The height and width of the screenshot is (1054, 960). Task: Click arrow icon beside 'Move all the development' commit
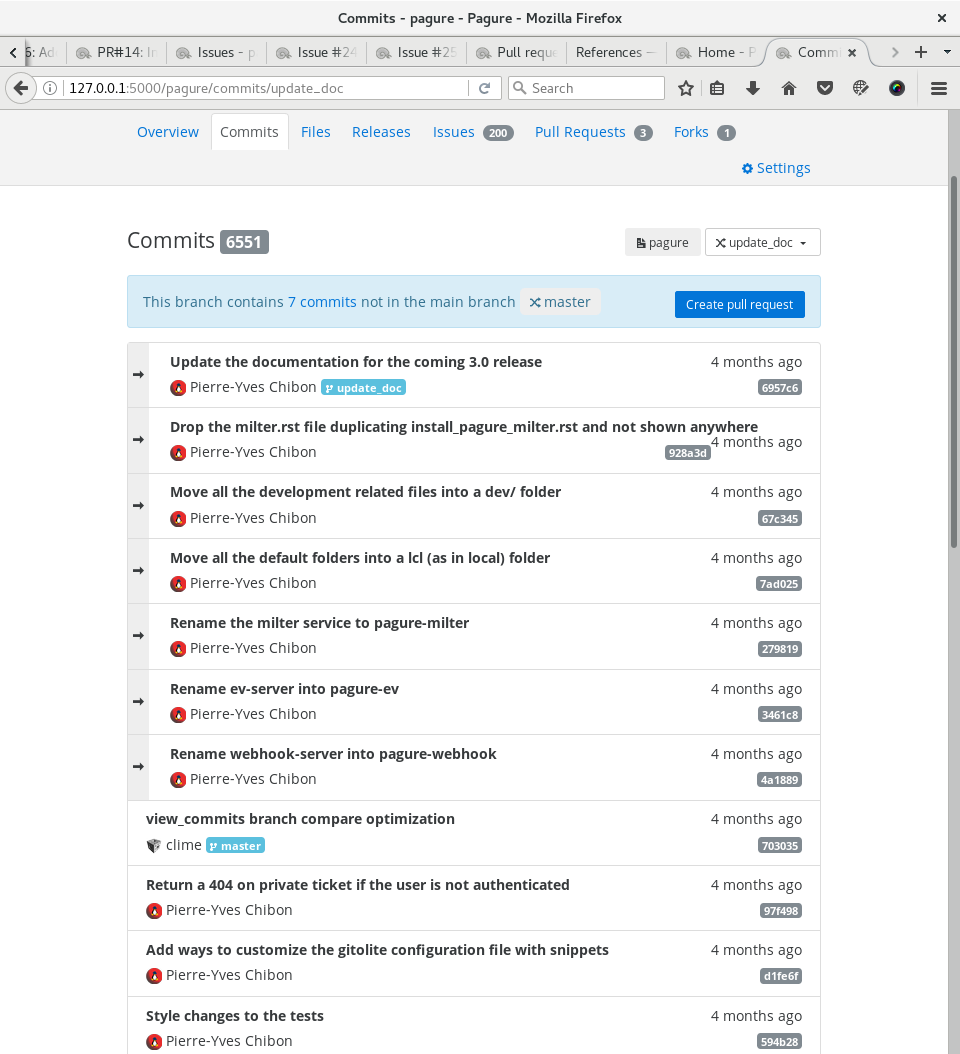click(x=138, y=505)
